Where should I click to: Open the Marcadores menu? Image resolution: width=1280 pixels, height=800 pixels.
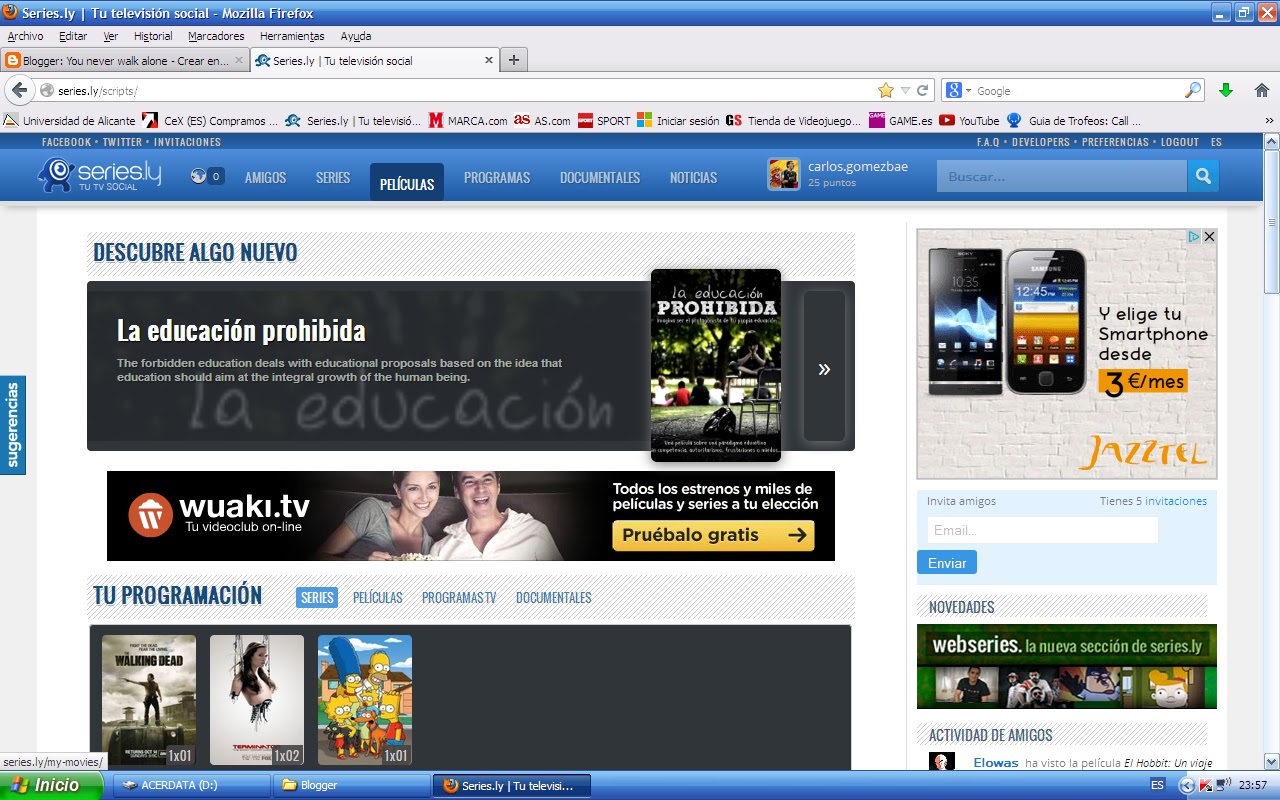216,36
